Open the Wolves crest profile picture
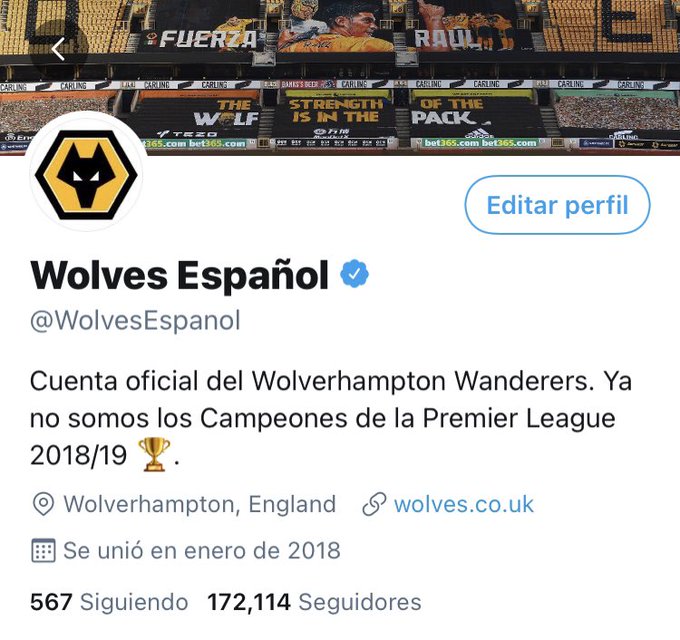The width and height of the screenshot is (680, 640). coord(86,174)
